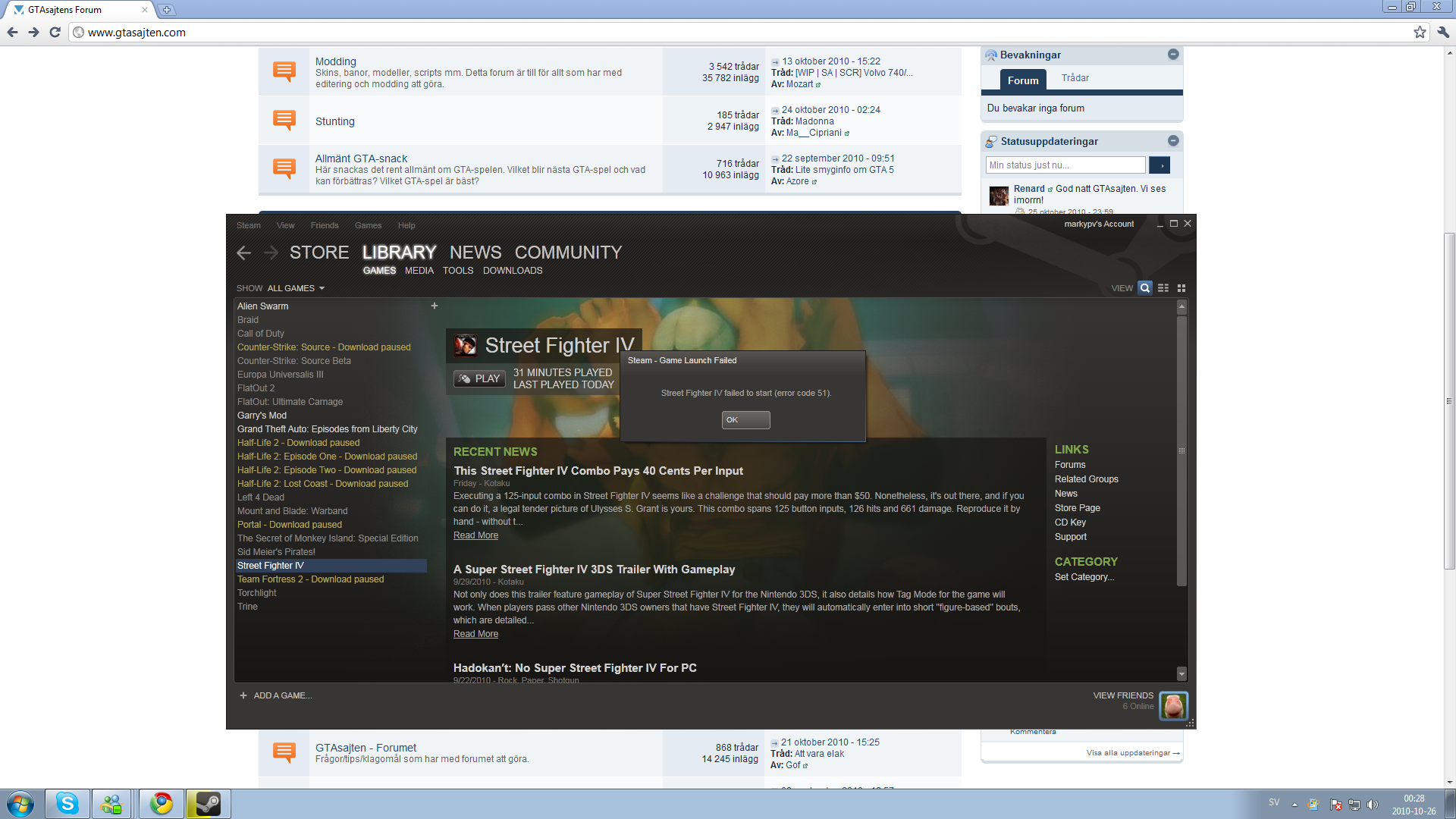Open the Store Page link
The width and height of the screenshot is (1456, 819).
pos(1077,508)
